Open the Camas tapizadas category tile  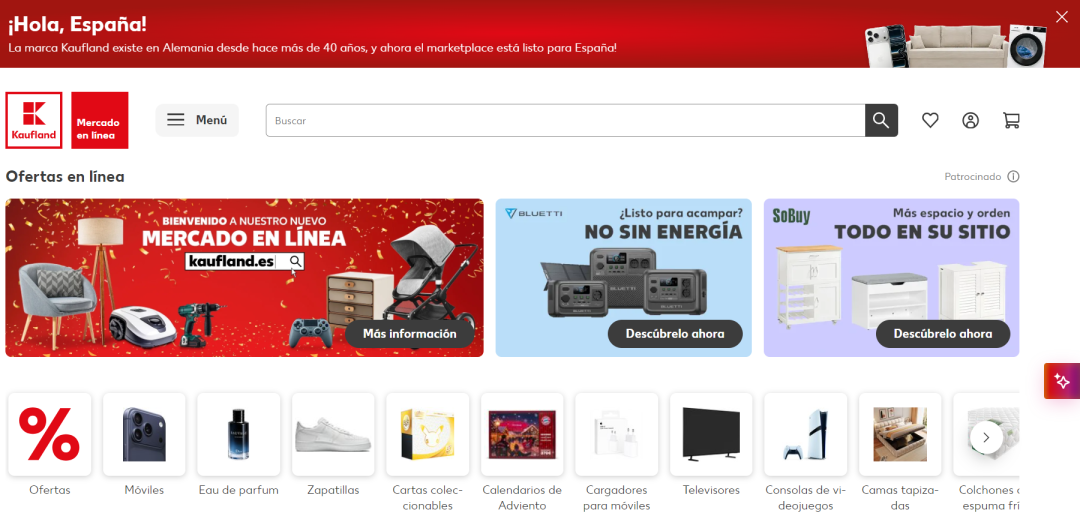(x=900, y=435)
